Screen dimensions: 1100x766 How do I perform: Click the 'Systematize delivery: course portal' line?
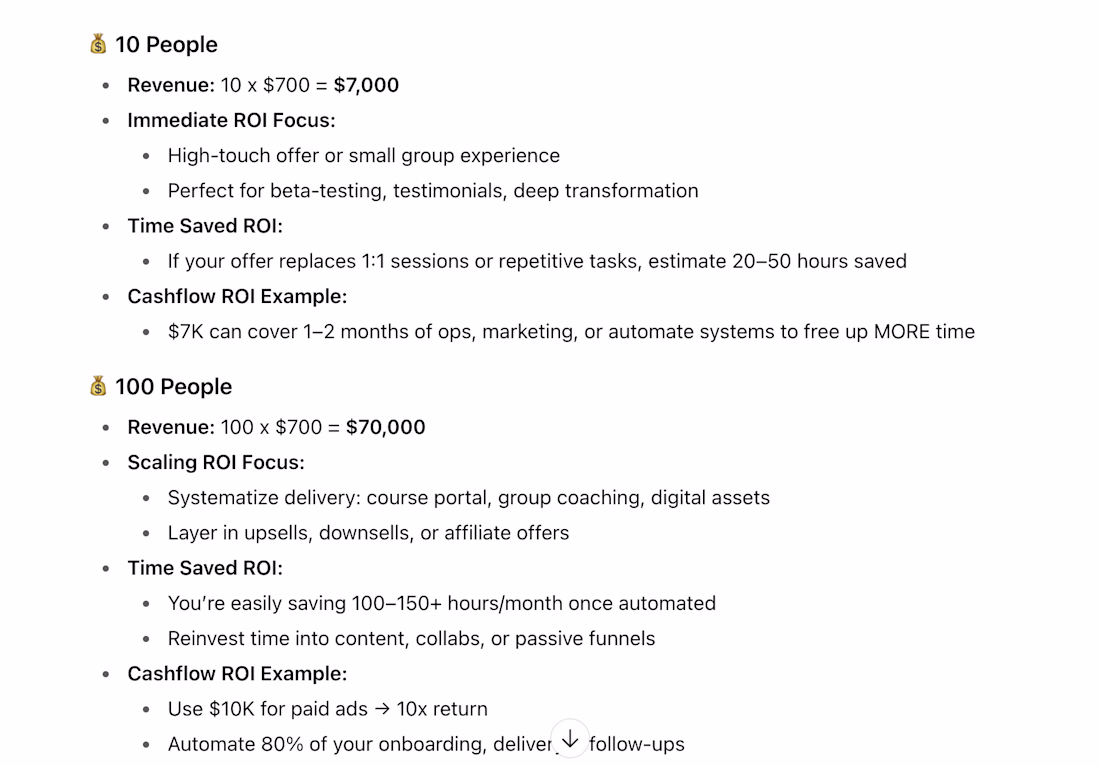tap(469, 497)
